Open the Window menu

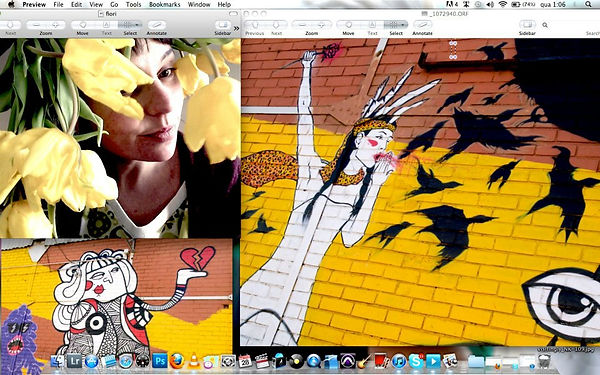coord(199,4)
